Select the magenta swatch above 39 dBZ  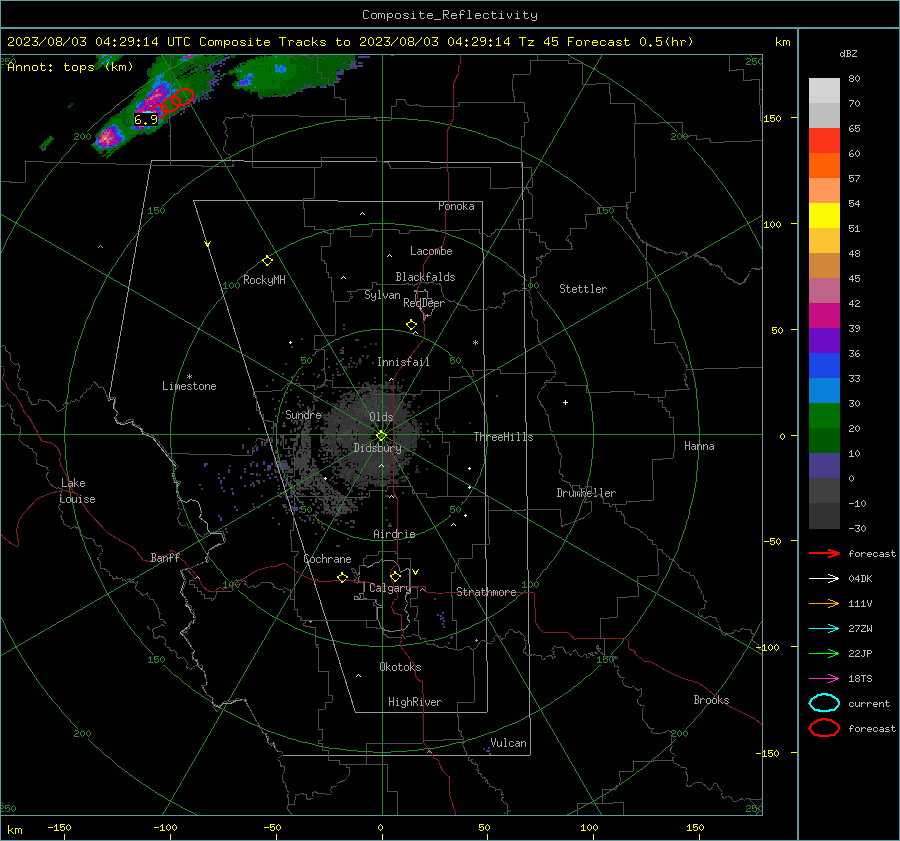(824, 315)
